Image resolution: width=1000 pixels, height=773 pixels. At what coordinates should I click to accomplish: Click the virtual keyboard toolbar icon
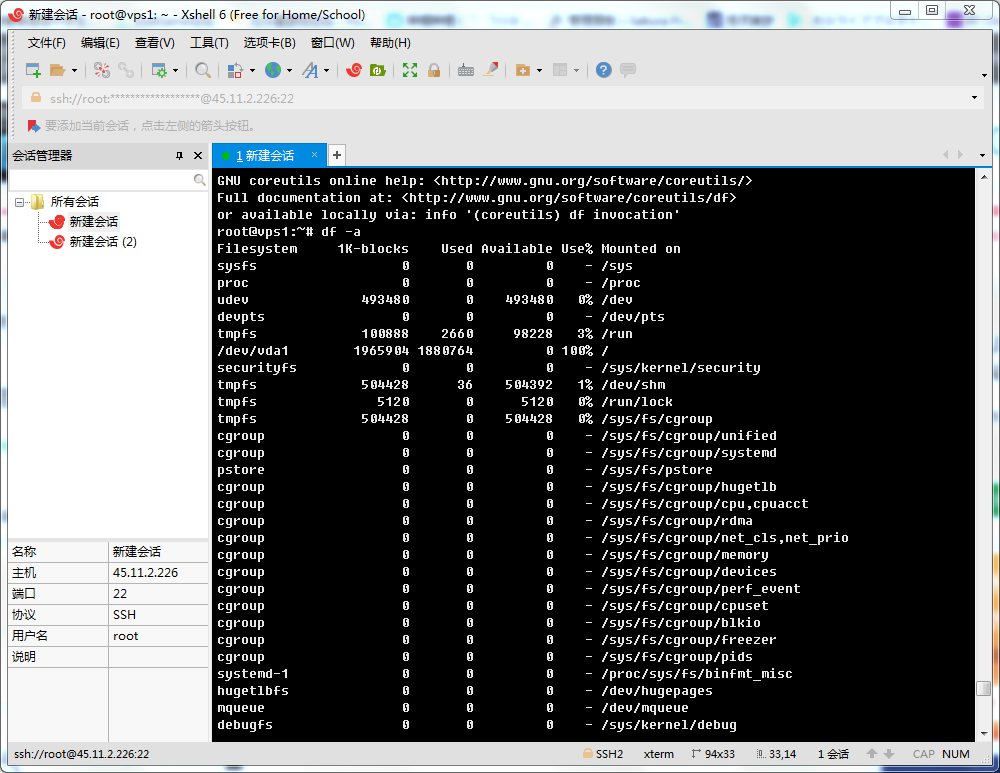[x=465, y=70]
